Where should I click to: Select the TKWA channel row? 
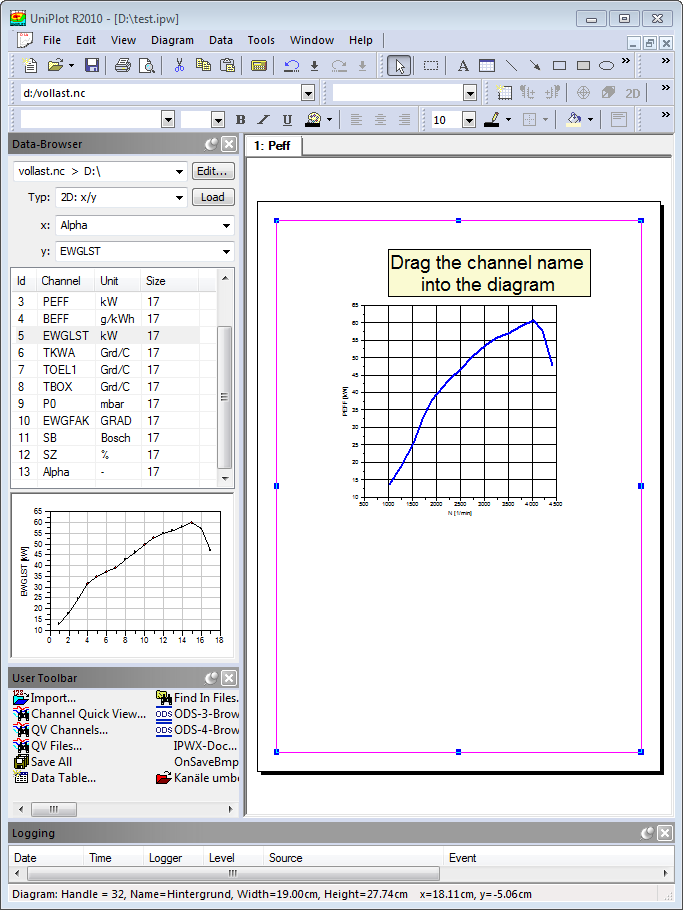tap(58, 353)
